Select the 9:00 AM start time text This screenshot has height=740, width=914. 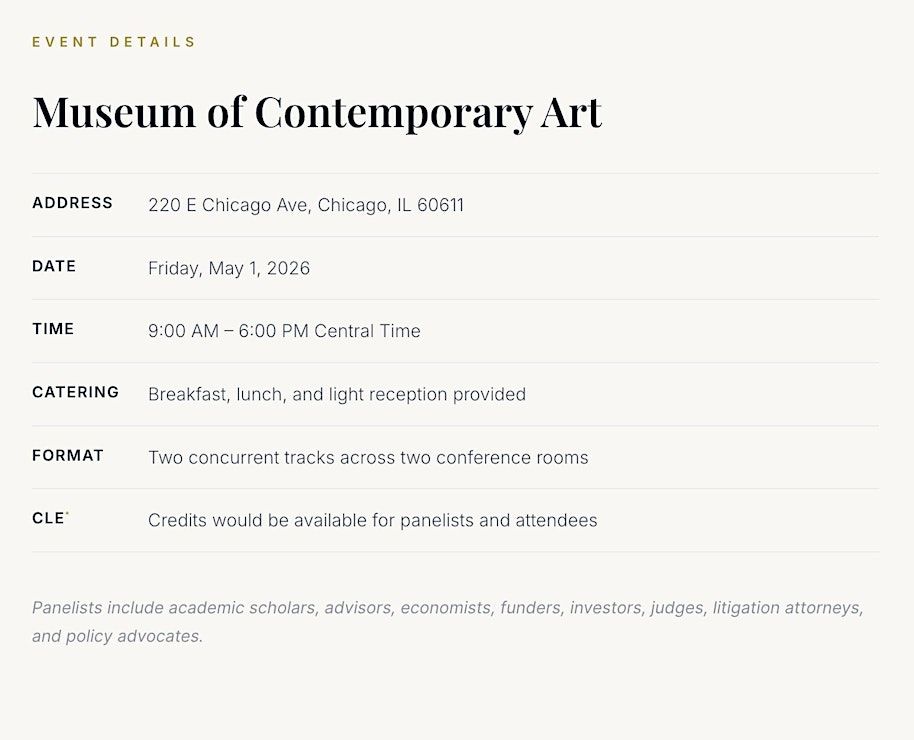coord(183,331)
